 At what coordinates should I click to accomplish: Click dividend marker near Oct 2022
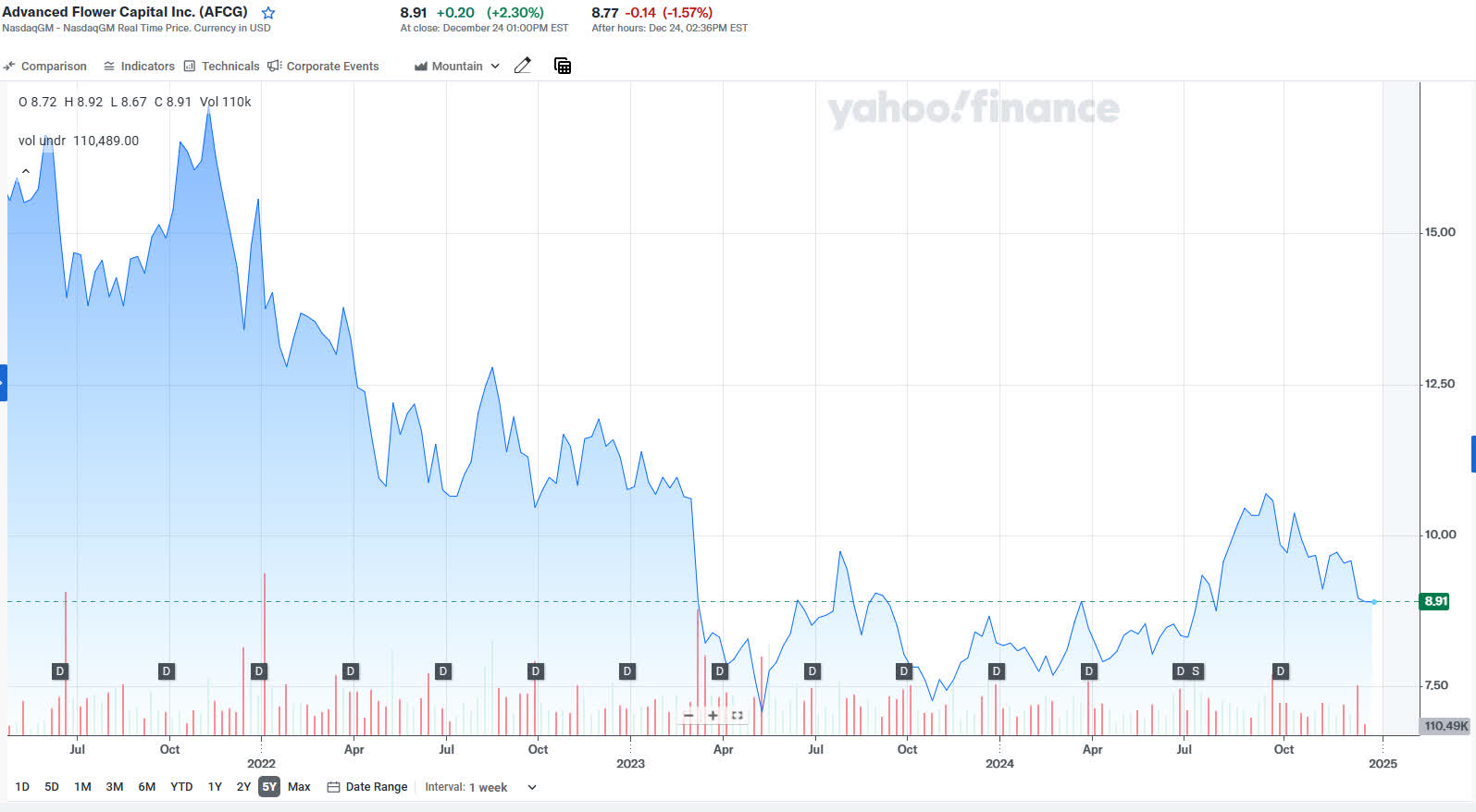click(536, 671)
